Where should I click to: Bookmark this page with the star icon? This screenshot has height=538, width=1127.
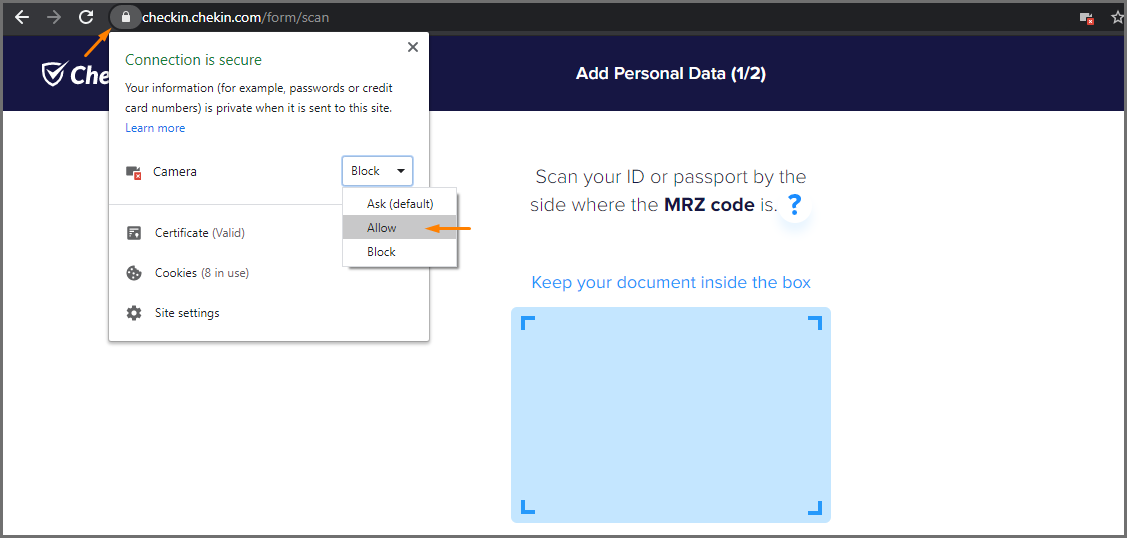(1117, 18)
